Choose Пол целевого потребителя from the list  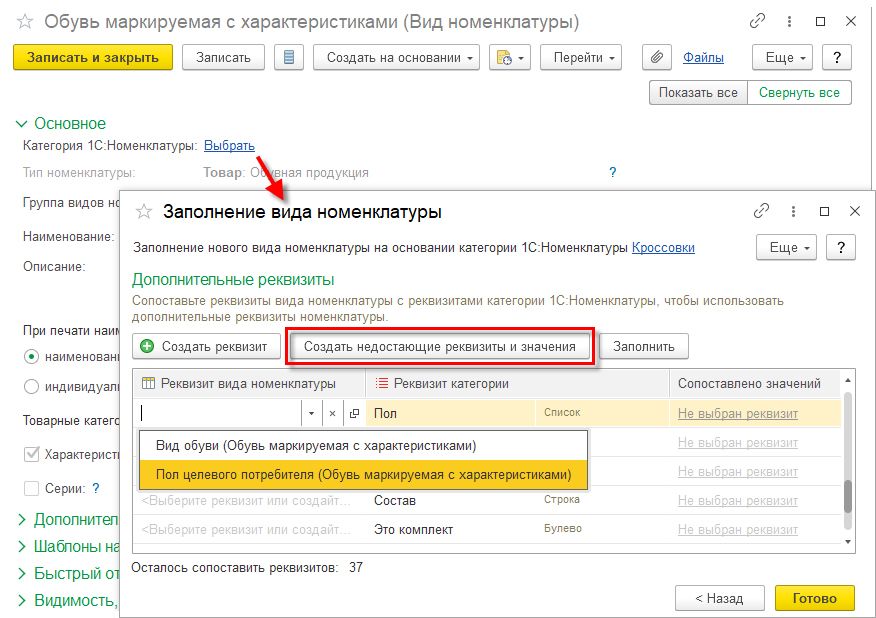click(363, 474)
